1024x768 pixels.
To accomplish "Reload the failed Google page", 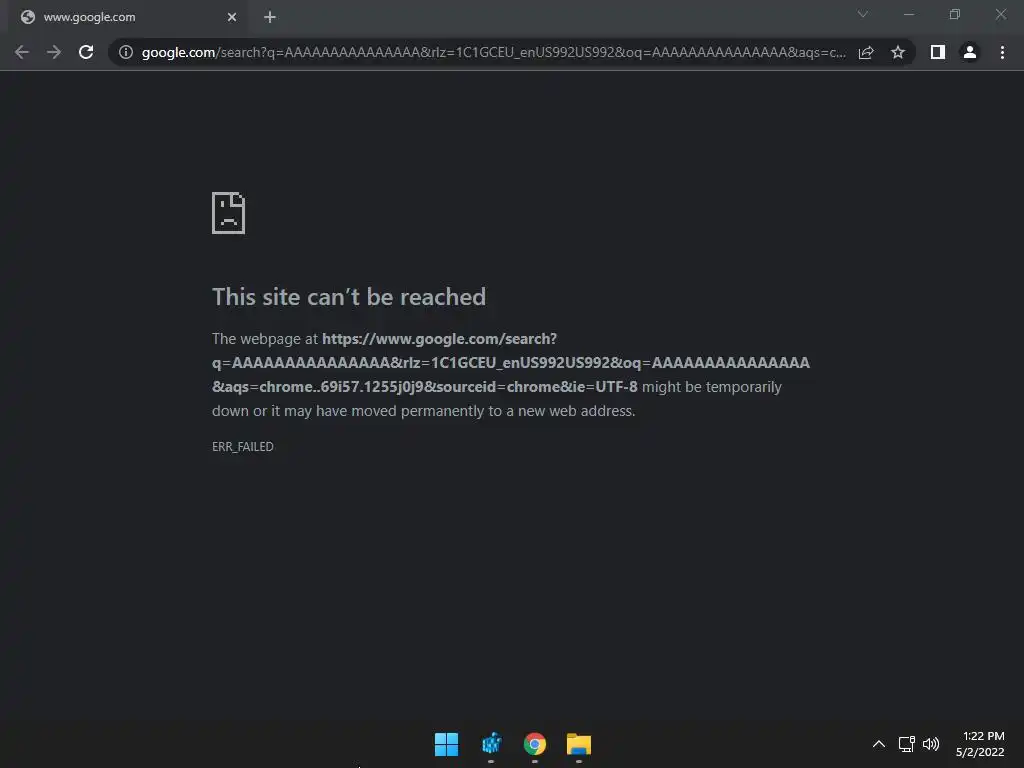I will (x=86, y=52).
